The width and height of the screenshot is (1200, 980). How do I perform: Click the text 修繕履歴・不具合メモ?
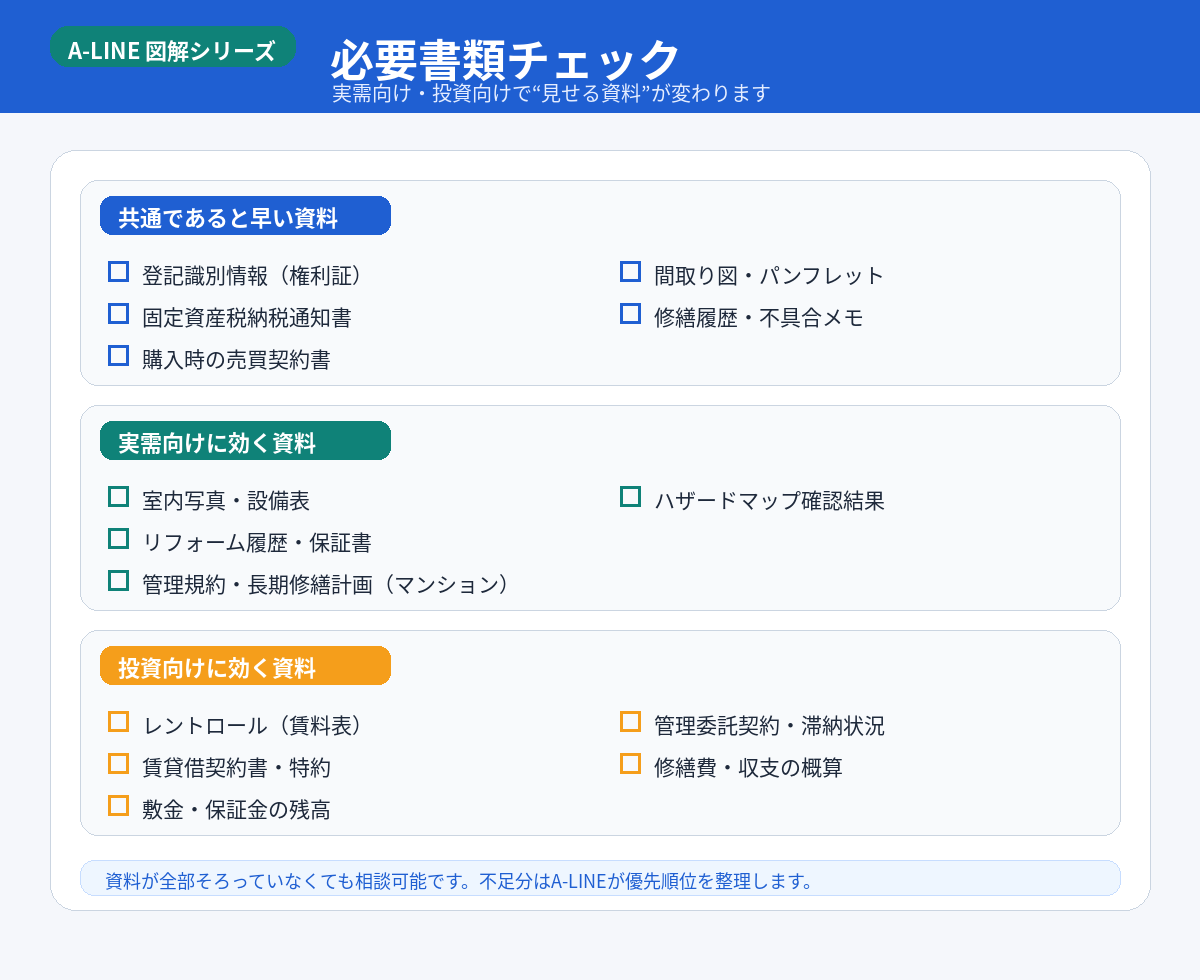coord(759,318)
